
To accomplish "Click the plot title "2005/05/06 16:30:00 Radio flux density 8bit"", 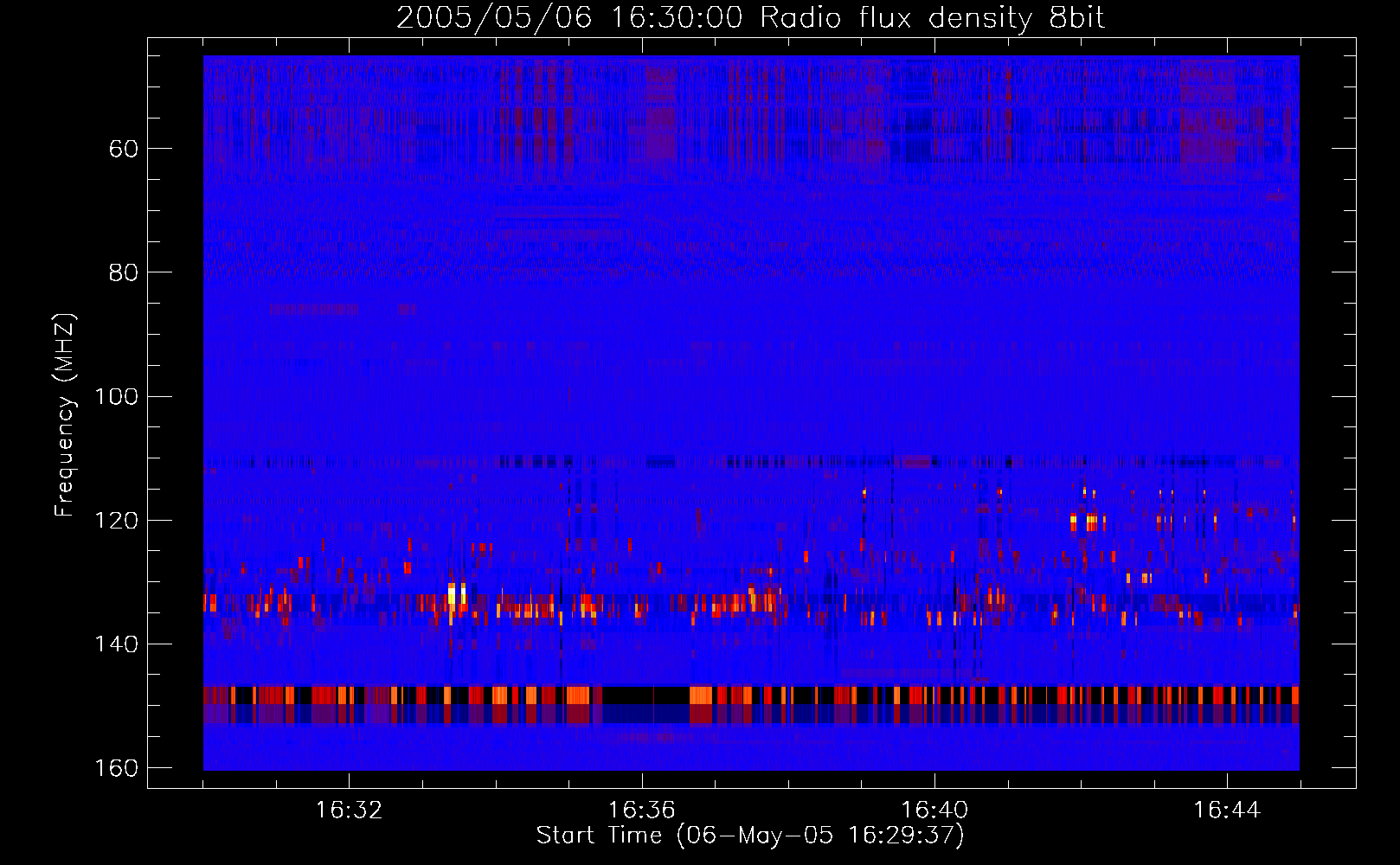I will pyautogui.click(x=750, y=17).
